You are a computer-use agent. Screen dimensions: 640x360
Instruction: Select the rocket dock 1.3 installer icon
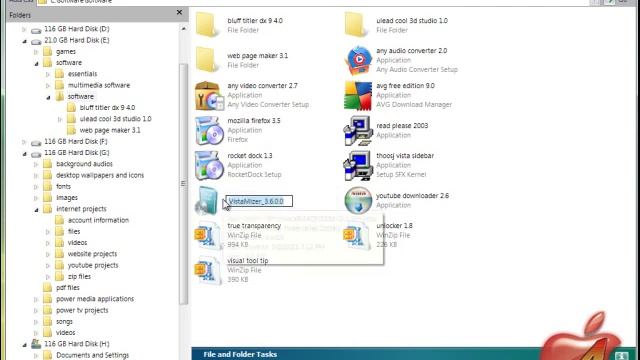pos(209,166)
